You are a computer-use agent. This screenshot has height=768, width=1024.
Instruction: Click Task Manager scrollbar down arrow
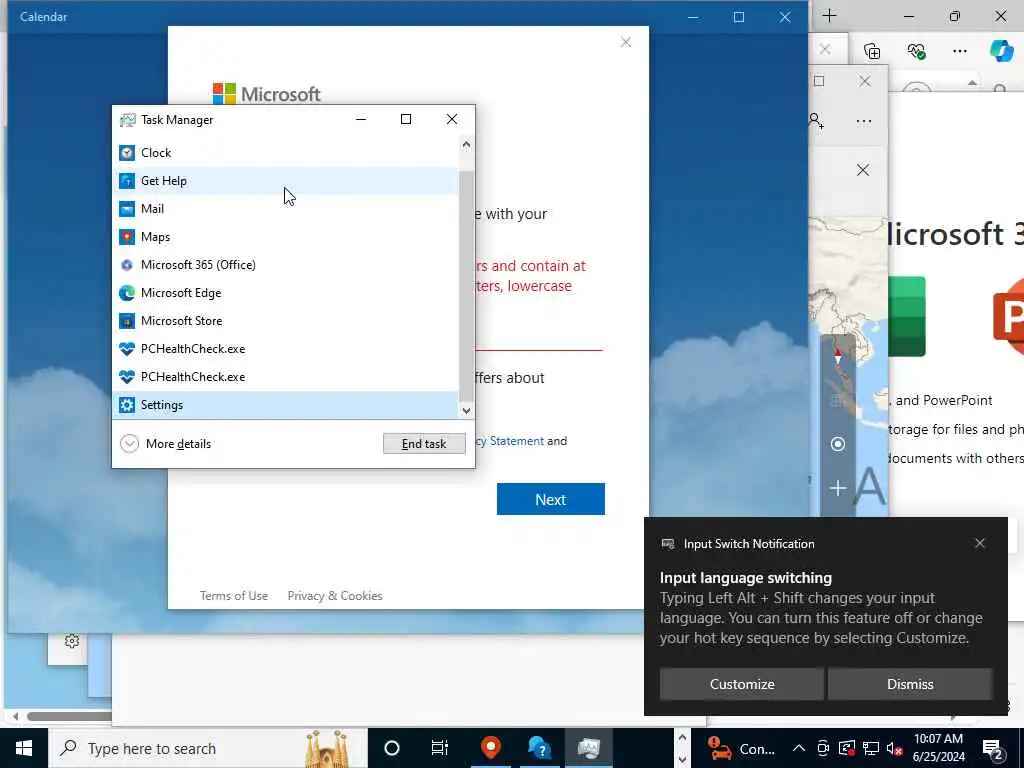click(x=466, y=411)
